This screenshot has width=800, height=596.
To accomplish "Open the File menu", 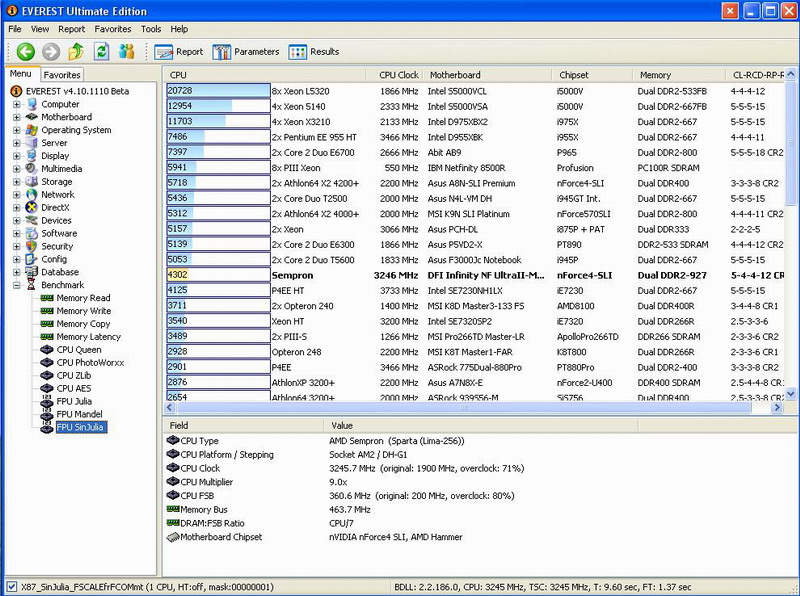I will [x=15, y=29].
